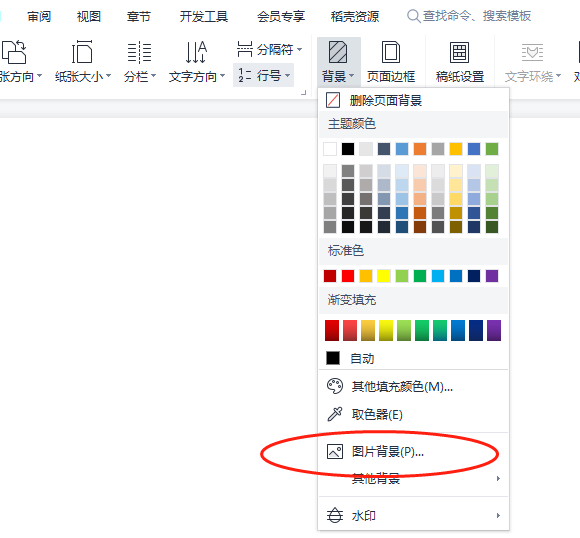Switch to the 章节 tab
The height and width of the screenshot is (538, 580).
tap(138, 16)
